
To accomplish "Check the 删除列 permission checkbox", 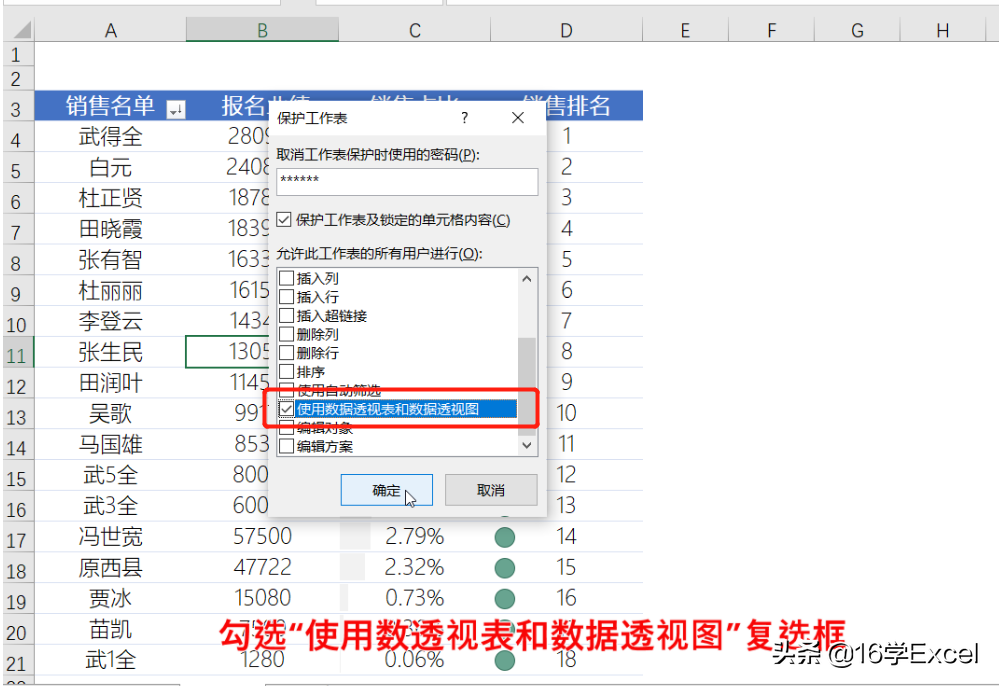I will point(287,334).
